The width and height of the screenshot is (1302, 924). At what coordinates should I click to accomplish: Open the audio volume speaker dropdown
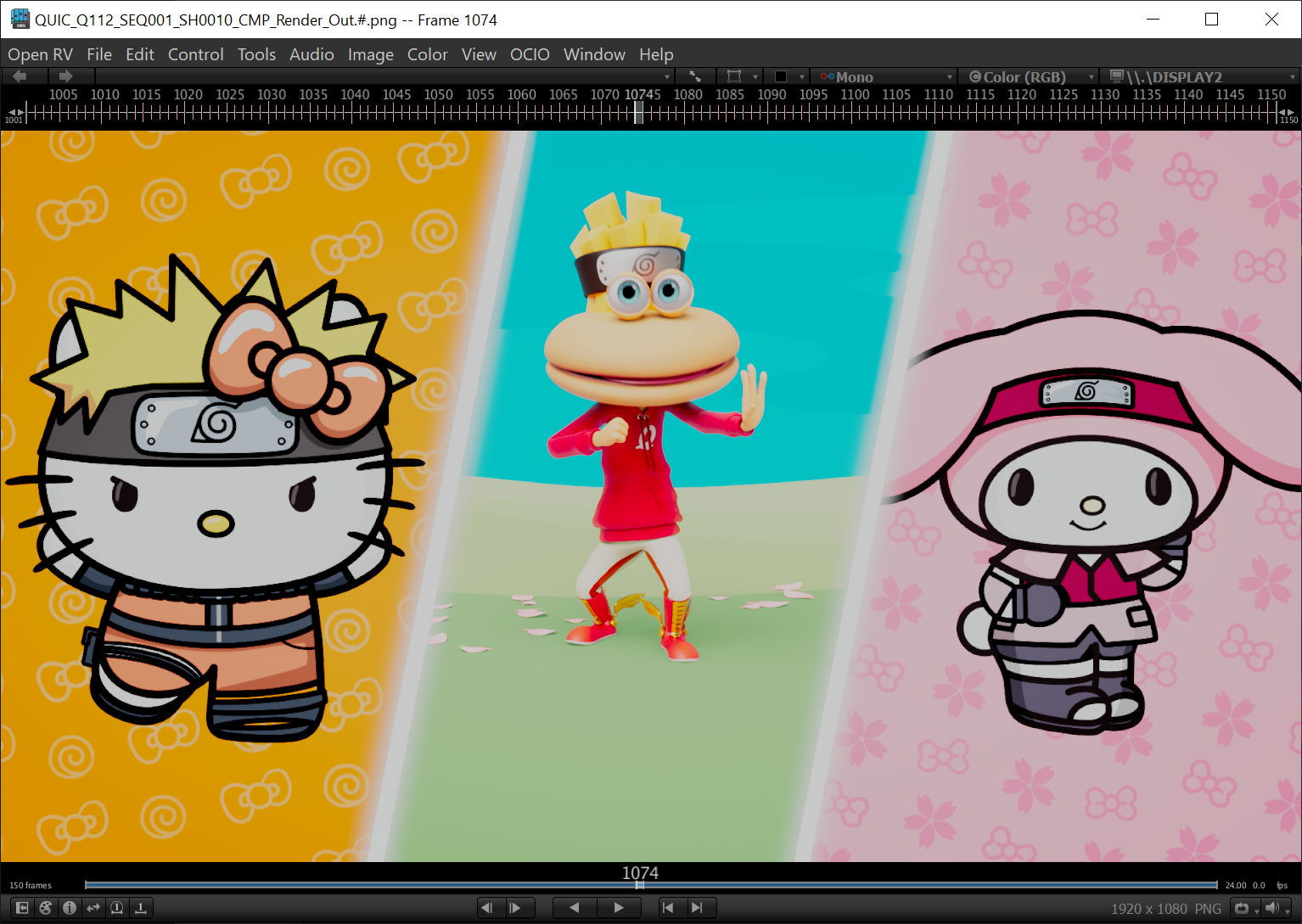point(1275,908)
